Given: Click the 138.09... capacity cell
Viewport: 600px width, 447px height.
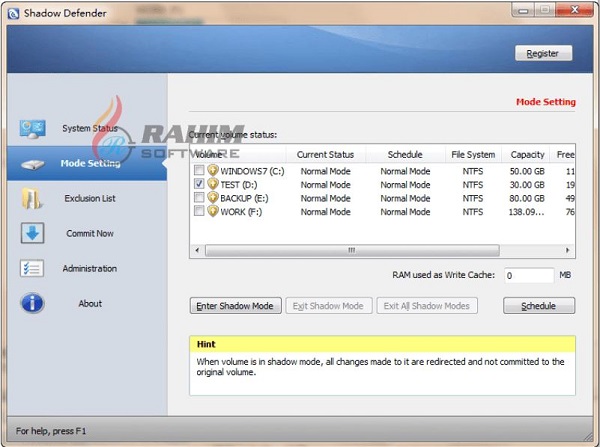Looking at the screenshot, I should (526, 212).
